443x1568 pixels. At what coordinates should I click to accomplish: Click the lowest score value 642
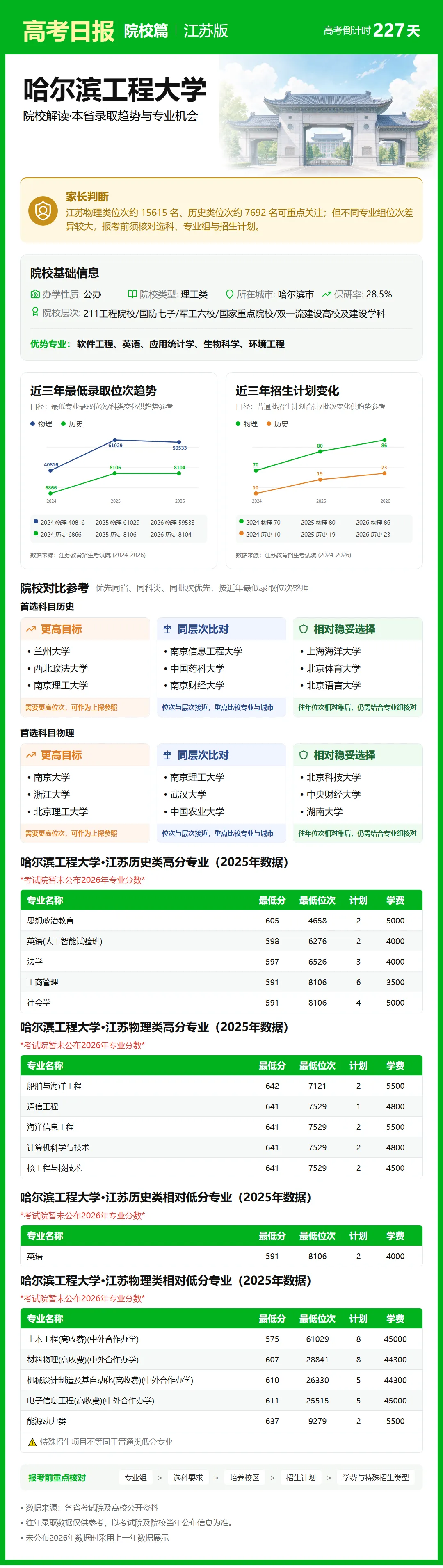(272, 1086)
